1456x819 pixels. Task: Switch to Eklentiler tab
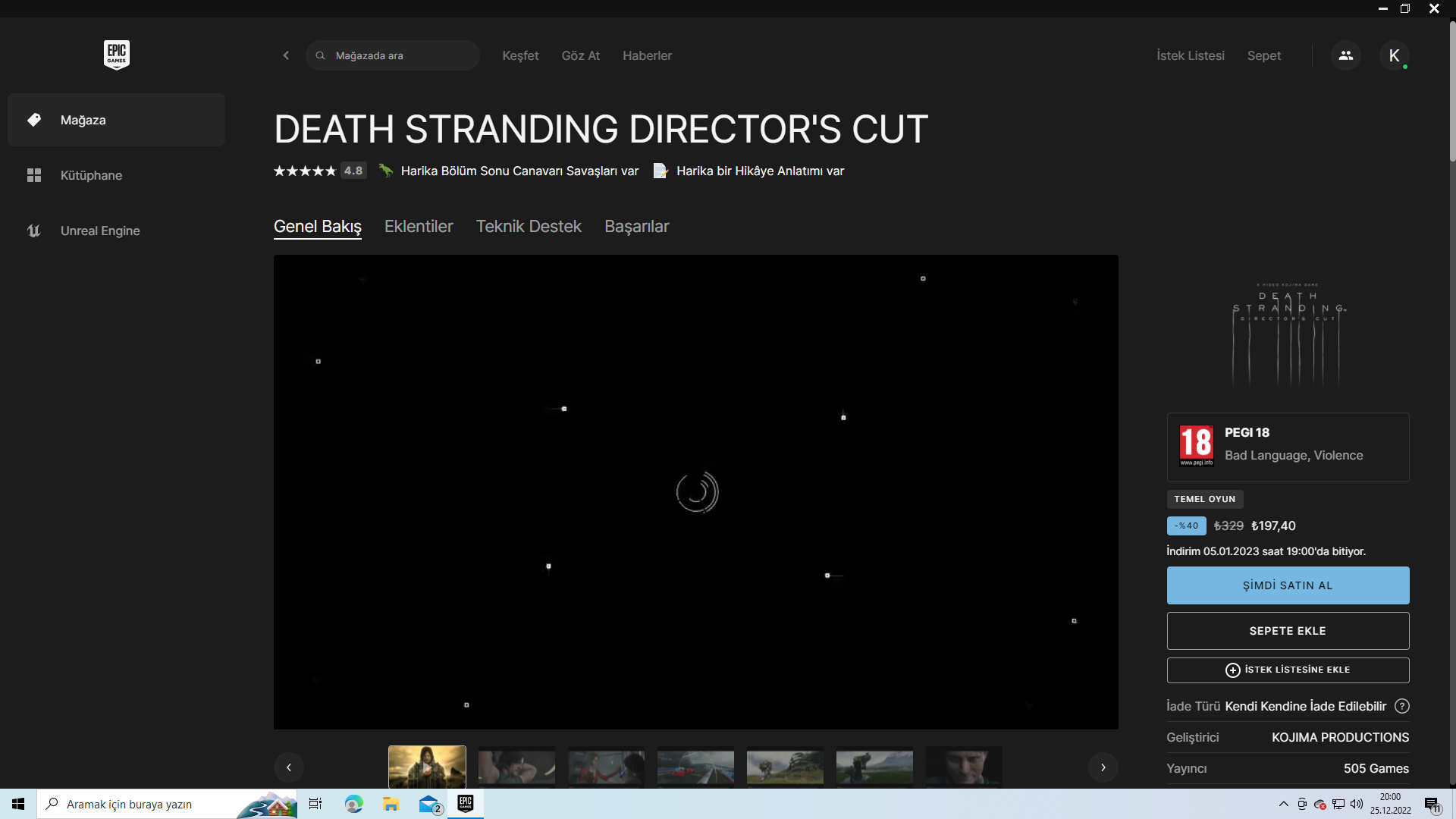(x=419, y=227)
